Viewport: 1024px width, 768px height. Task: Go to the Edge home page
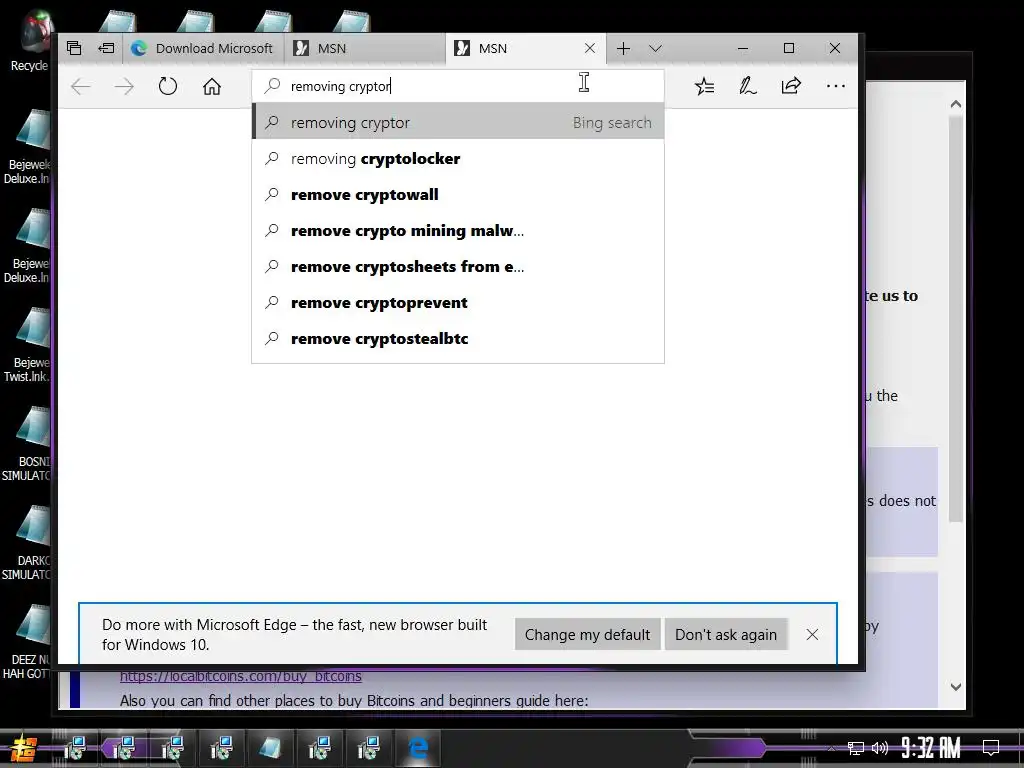(x=212, y=86)
